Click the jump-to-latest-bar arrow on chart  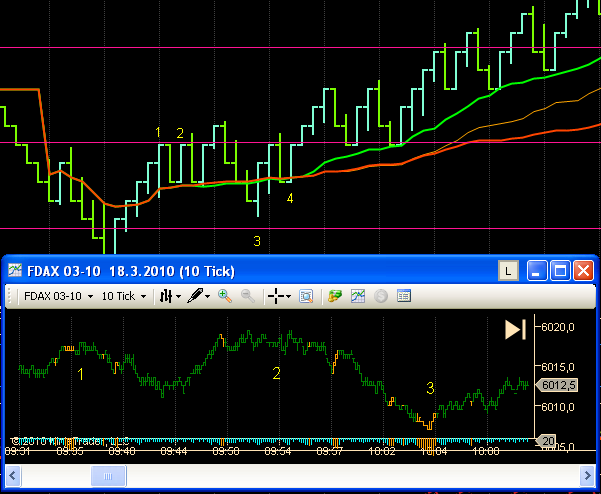click(515, 330)
